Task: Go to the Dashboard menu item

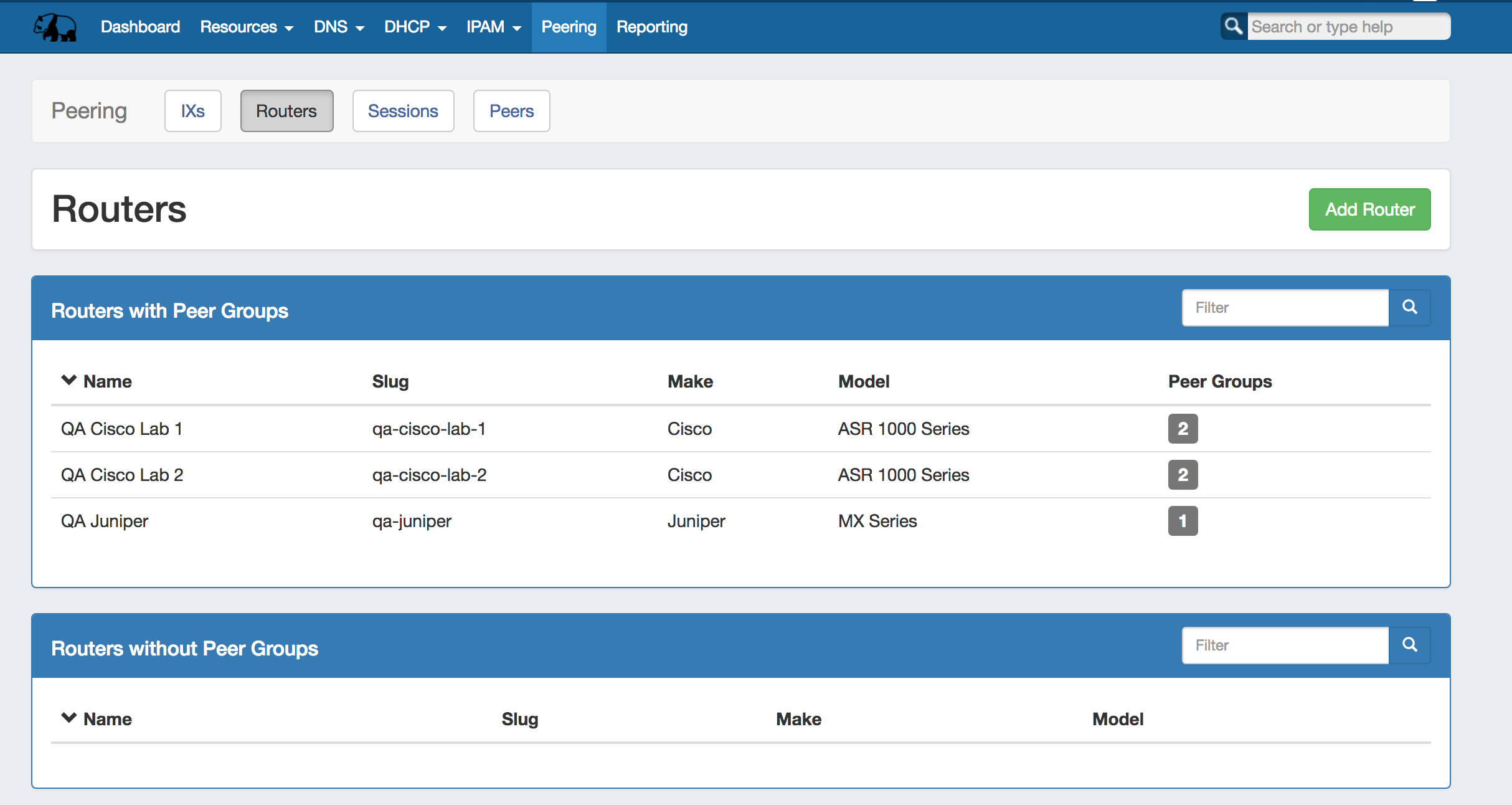Action: tap(140, 27)
